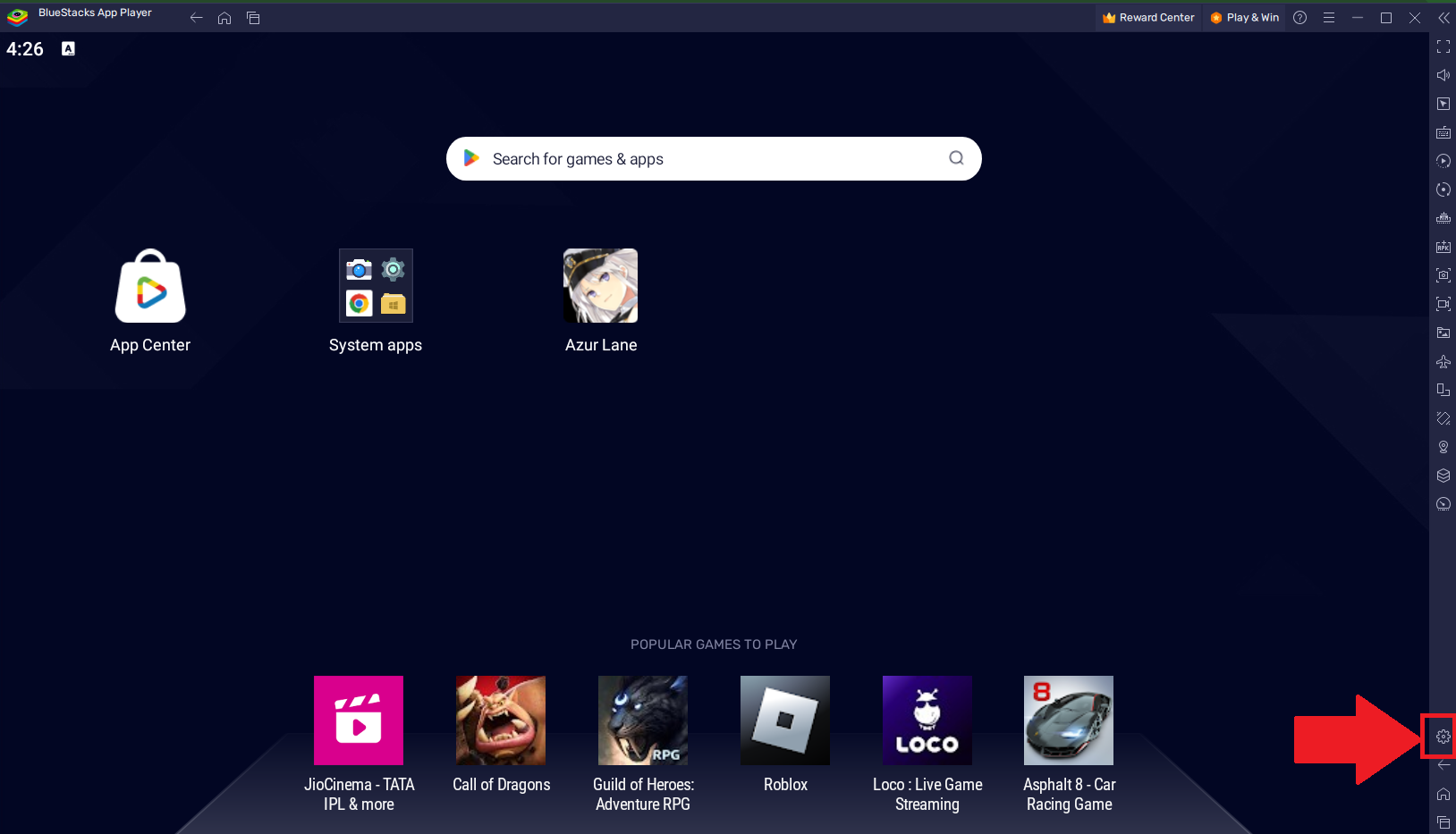
Task: Toggle cursor lock in sidebar
Action: click(1443, 104)
